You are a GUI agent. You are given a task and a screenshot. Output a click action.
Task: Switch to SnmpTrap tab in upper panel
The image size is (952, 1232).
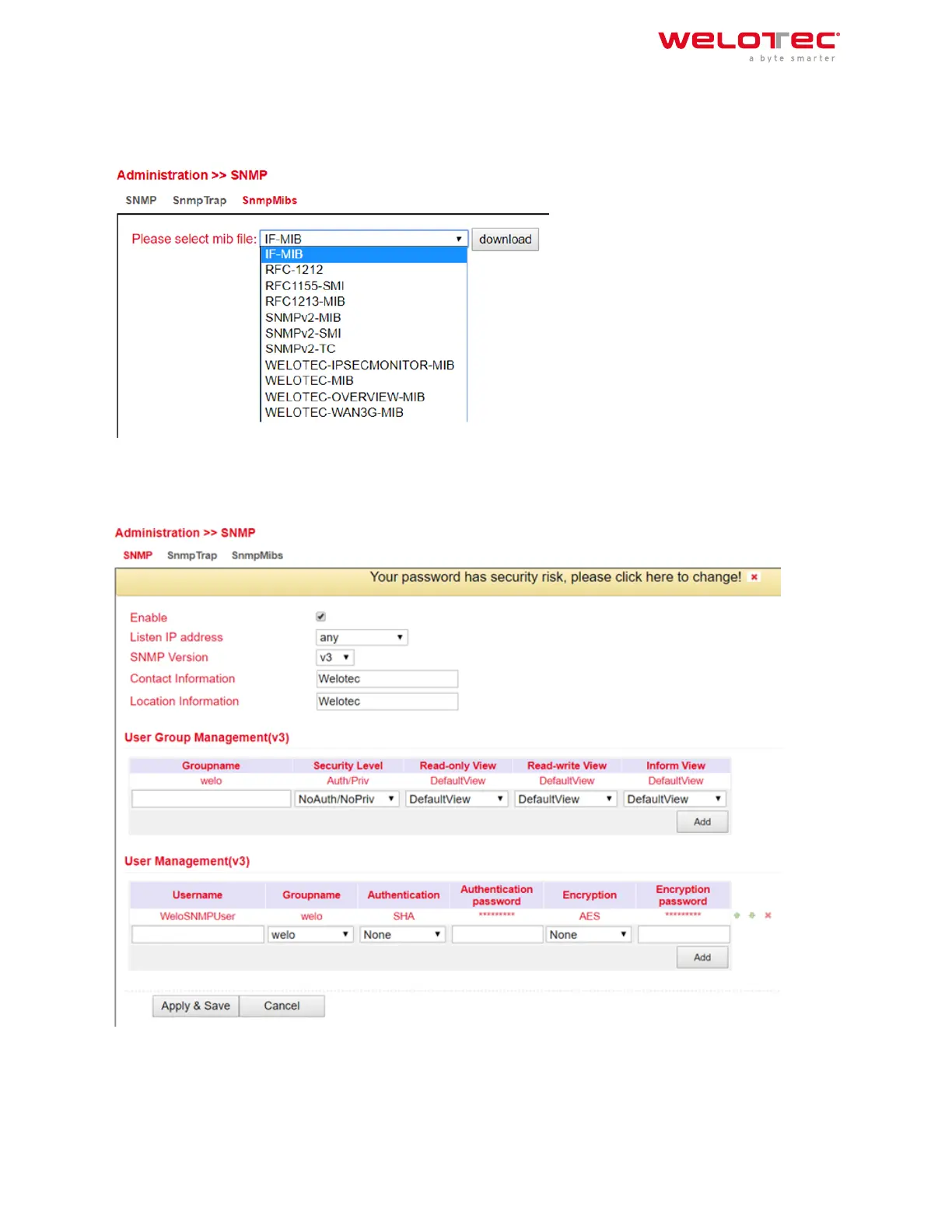[x=199, y=200]
